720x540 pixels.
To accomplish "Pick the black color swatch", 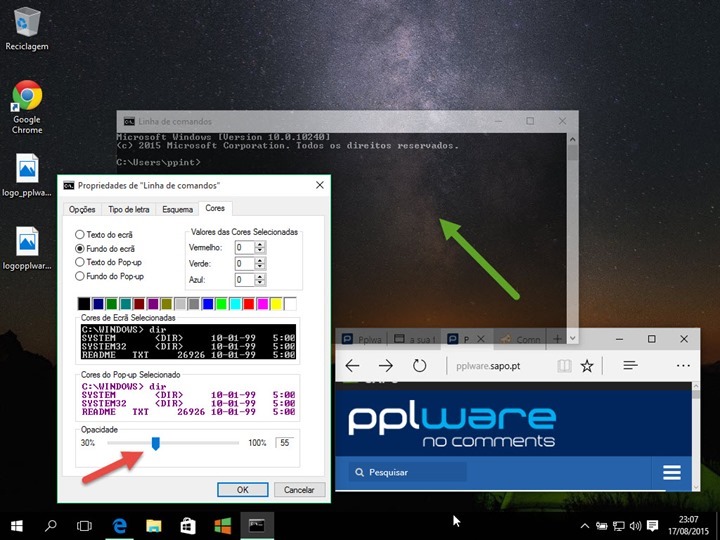I will point(84,304).
